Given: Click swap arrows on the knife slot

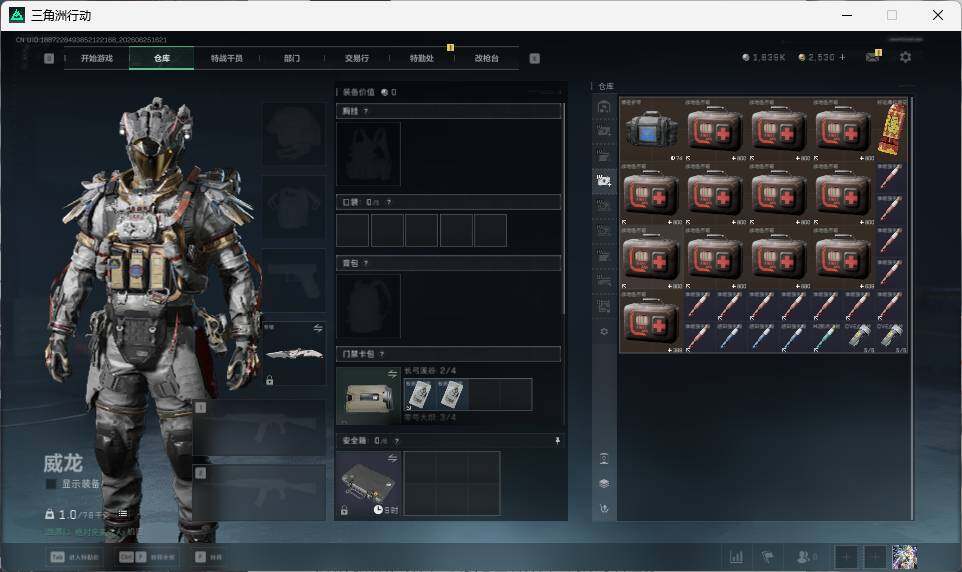Looking at the screenshot, I should [x=318, y=328].
